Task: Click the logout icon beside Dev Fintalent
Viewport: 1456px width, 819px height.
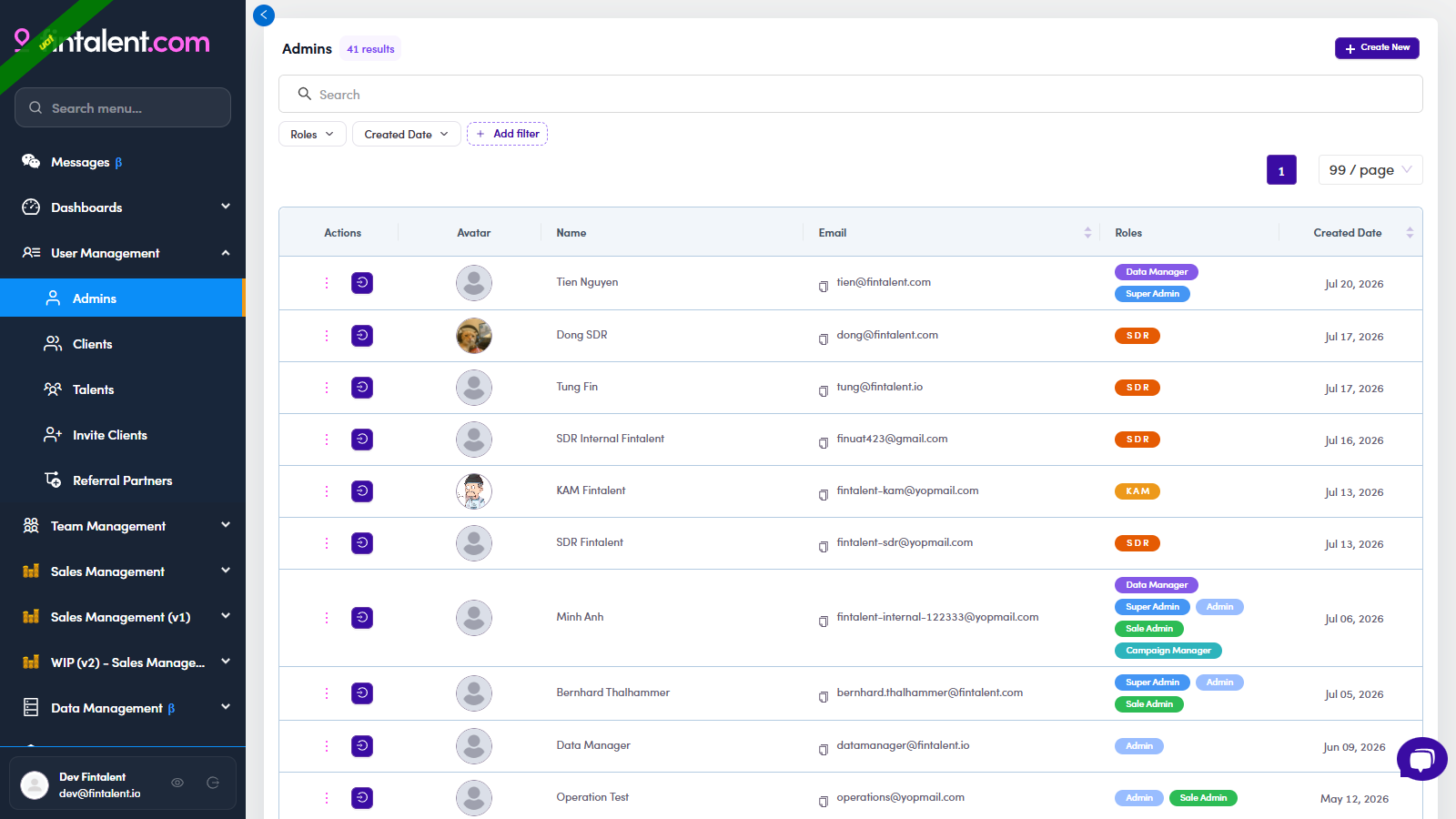Action: pos(213,783)
